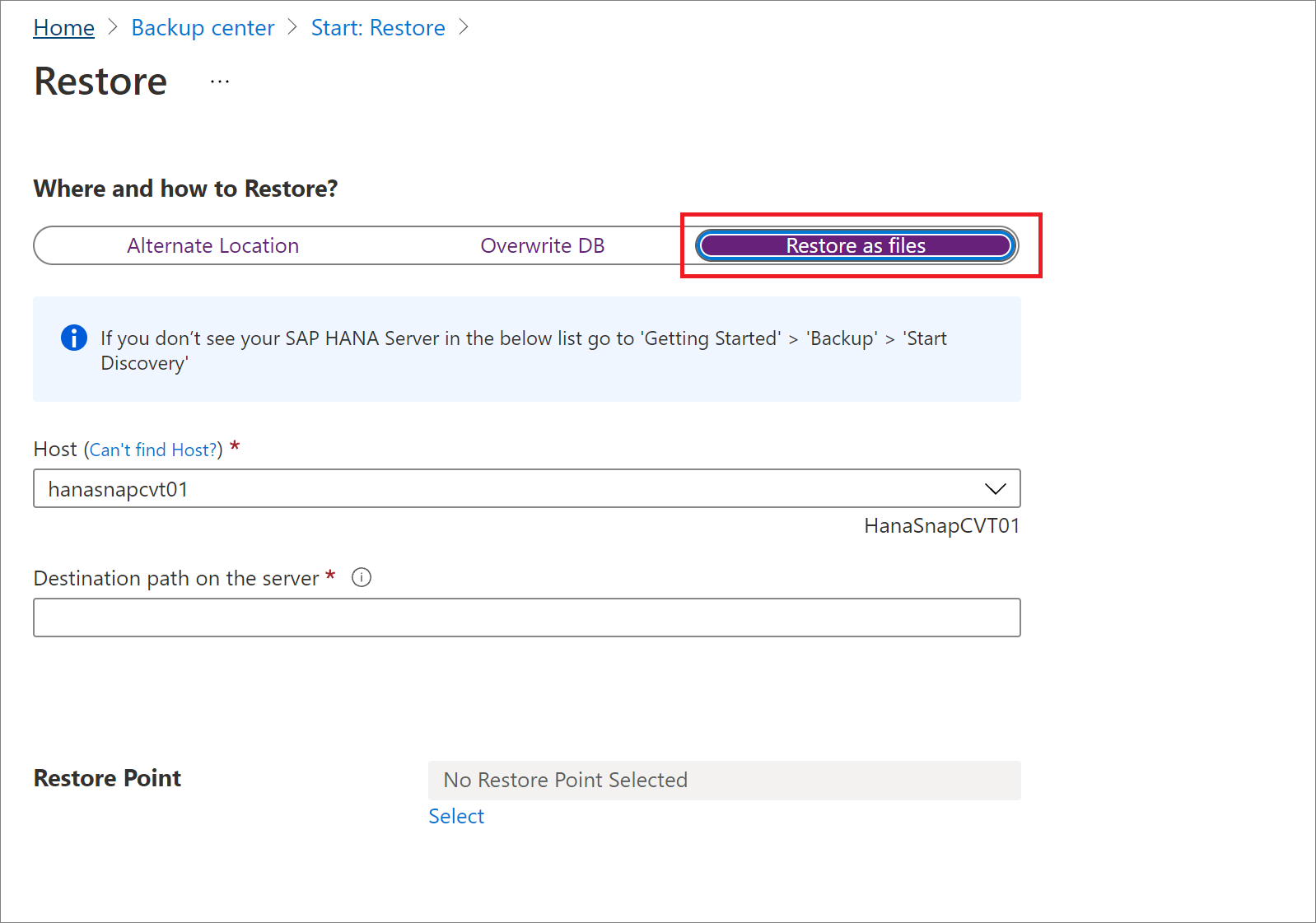
Task: Click the destination path info tooltip icon
Action: point(362,577)
